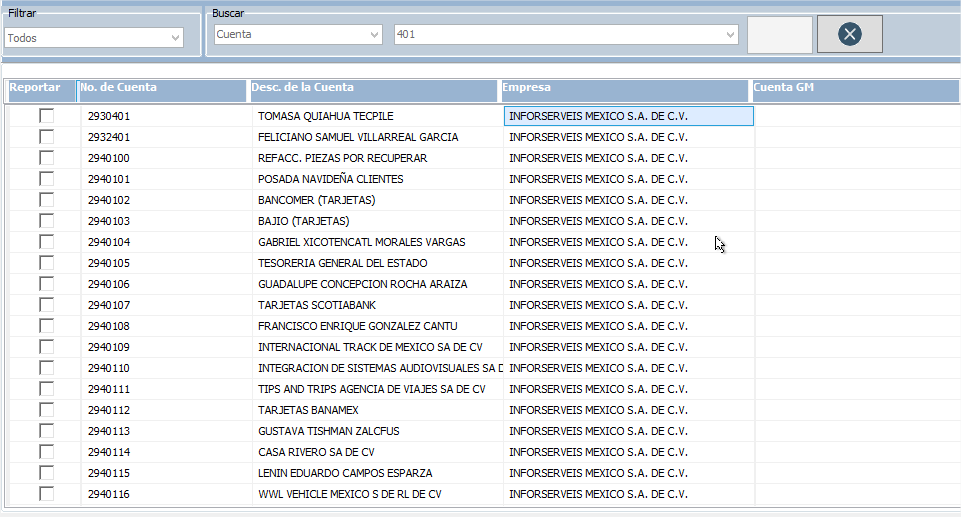Tick the checkbox for account 2940100
Screen dimensions: 961x517
pos(46,158)
